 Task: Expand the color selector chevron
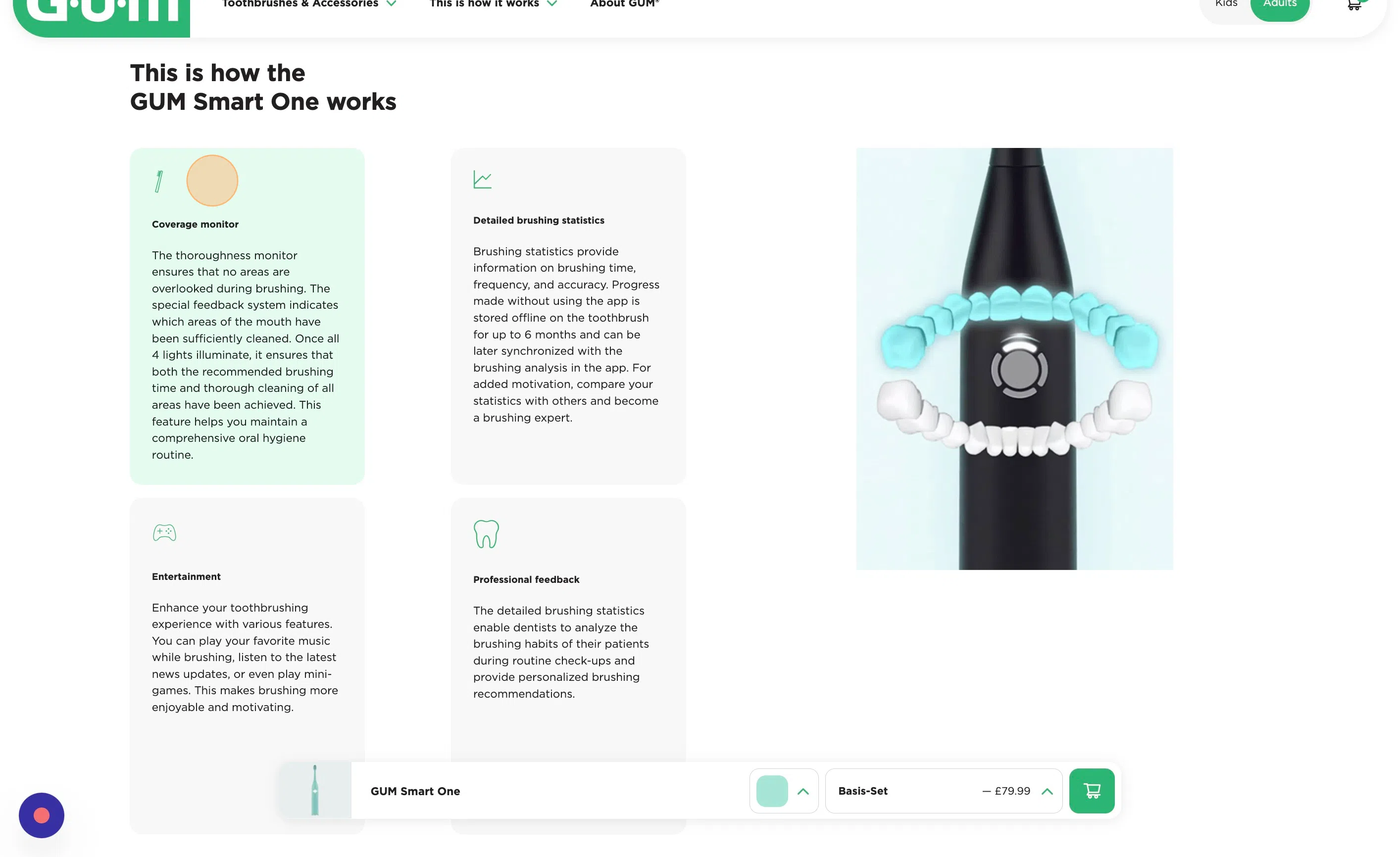click(803, 791)
